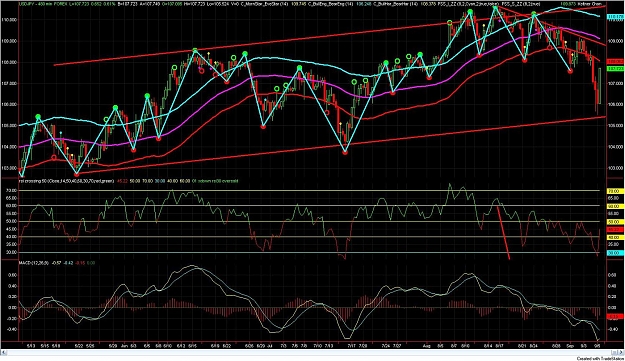Click the MACD(12,26,9) study label

34,262
